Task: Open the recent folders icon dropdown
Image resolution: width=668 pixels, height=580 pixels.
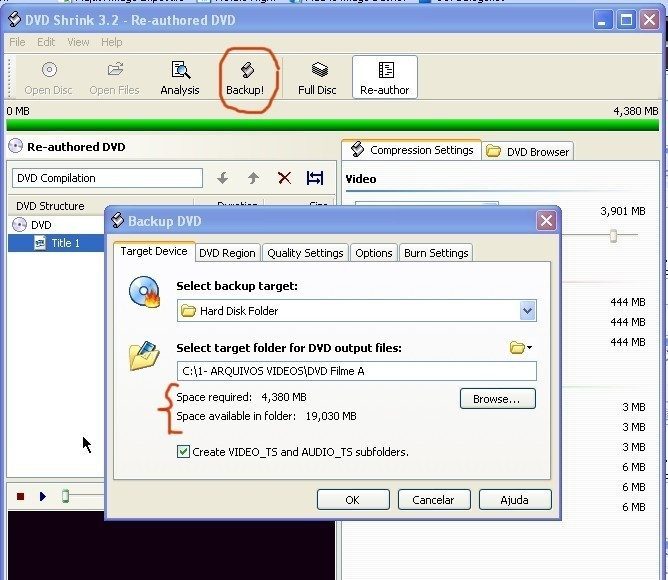Action: [521, 348]
